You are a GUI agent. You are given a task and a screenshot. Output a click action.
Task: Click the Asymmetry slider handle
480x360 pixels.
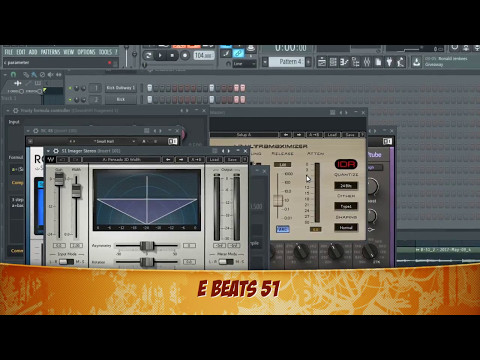tap(147, 246)
